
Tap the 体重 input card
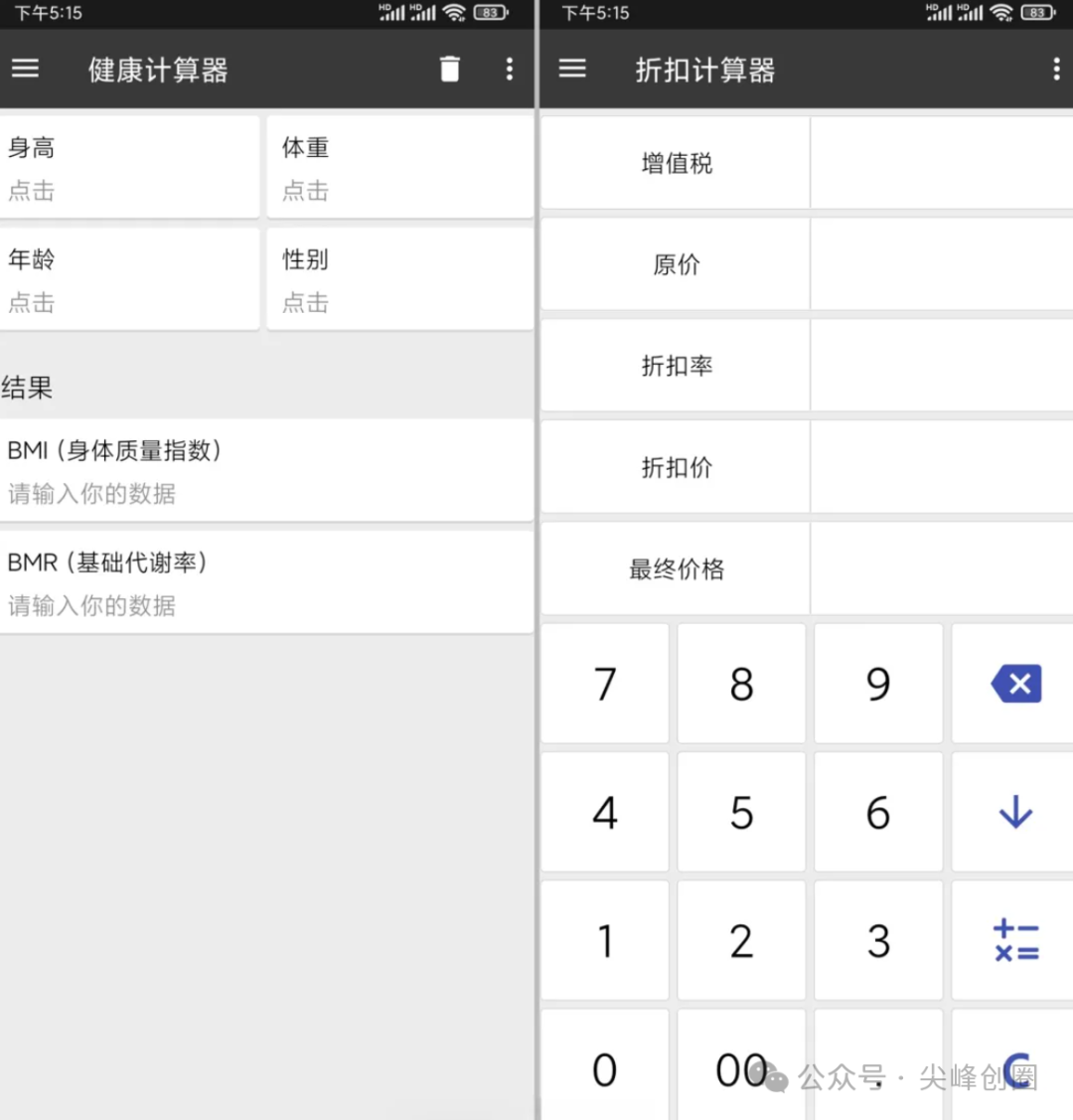click(399, 167)
